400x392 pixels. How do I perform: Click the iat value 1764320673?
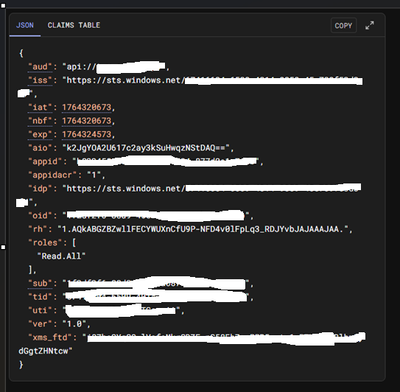point(87,107)
